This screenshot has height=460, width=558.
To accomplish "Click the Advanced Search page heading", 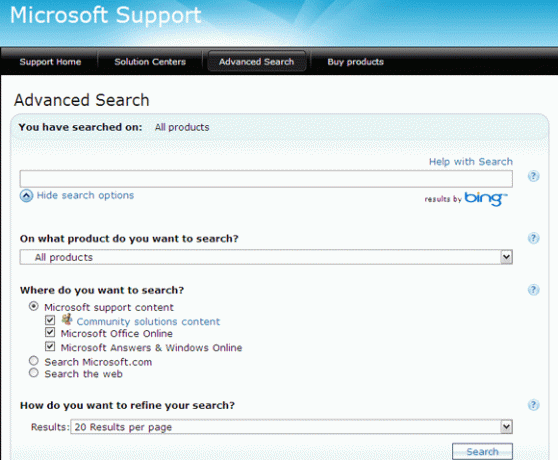I will [81, 100].
